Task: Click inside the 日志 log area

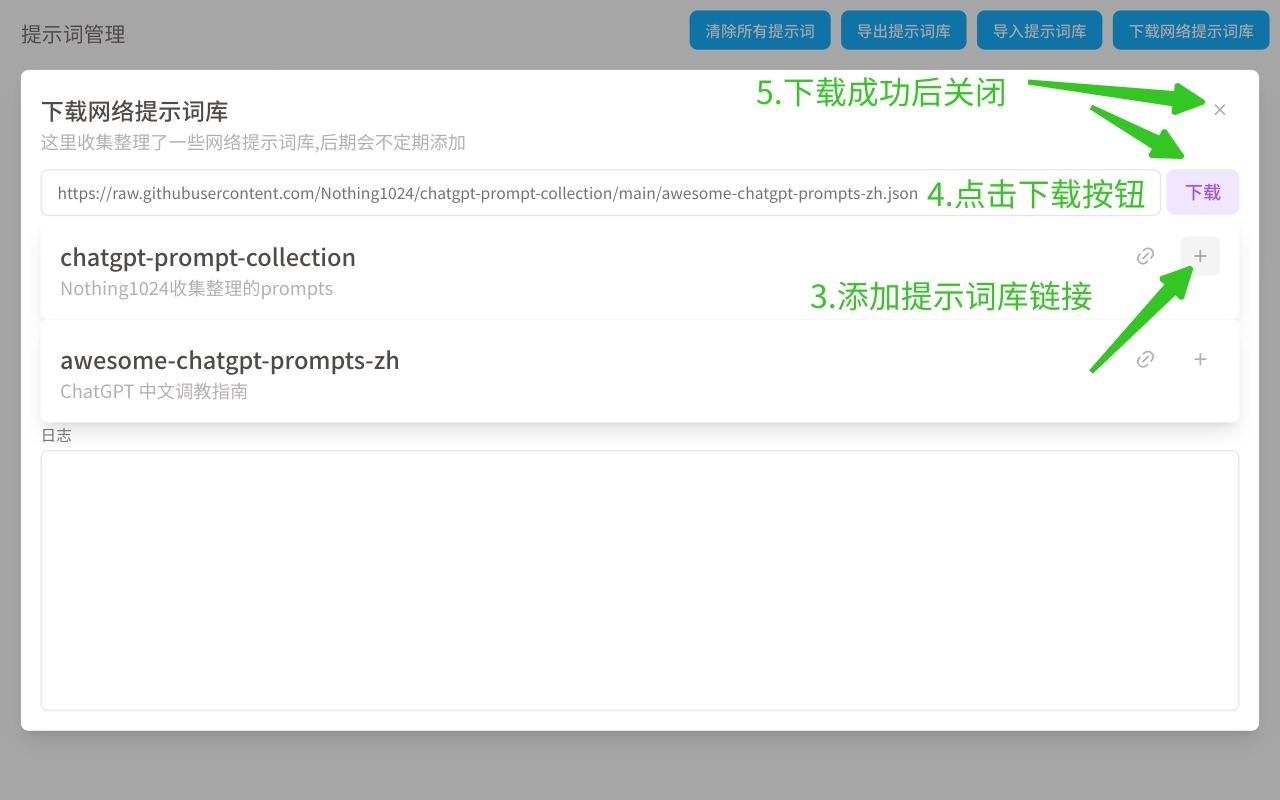Action: pyautogui.click(x=640, y=580)
